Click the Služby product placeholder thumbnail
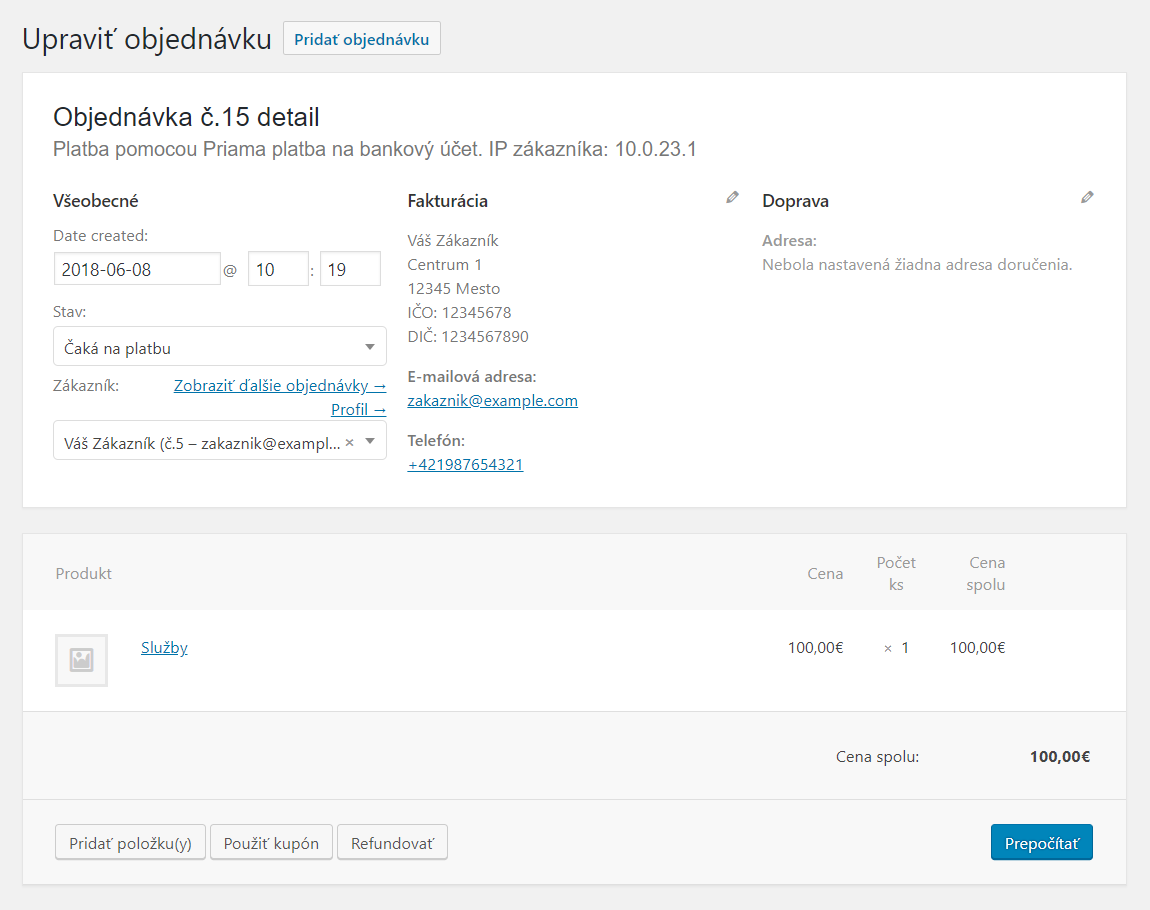The width and height of the screenshot is (1150, 910). point(81,660)
